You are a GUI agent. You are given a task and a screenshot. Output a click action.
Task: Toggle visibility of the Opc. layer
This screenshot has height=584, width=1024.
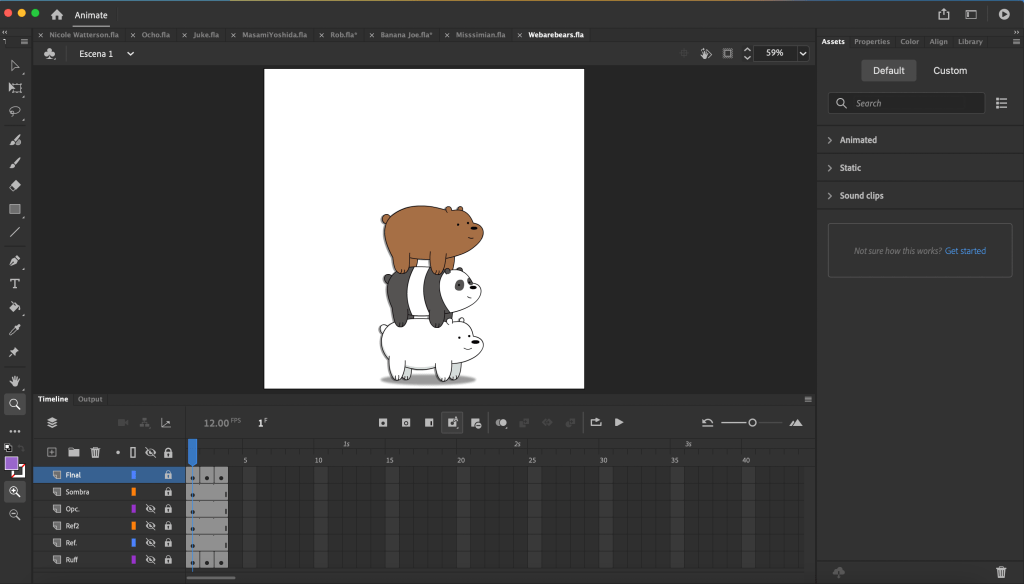coord(151,509)
